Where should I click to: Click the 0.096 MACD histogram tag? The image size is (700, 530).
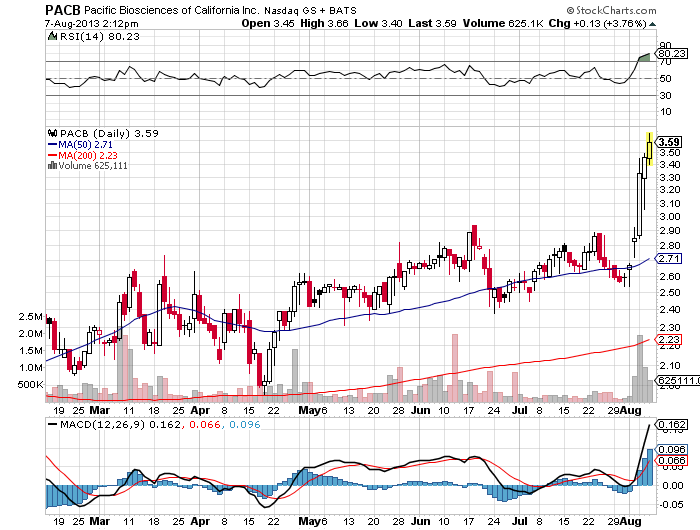672,450
